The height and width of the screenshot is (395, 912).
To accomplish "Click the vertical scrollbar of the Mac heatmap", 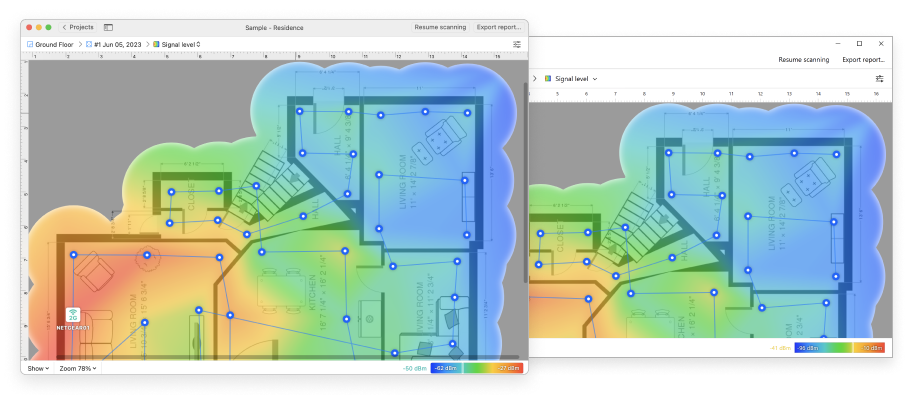I will pyautogui.click(x=526, y=182).
